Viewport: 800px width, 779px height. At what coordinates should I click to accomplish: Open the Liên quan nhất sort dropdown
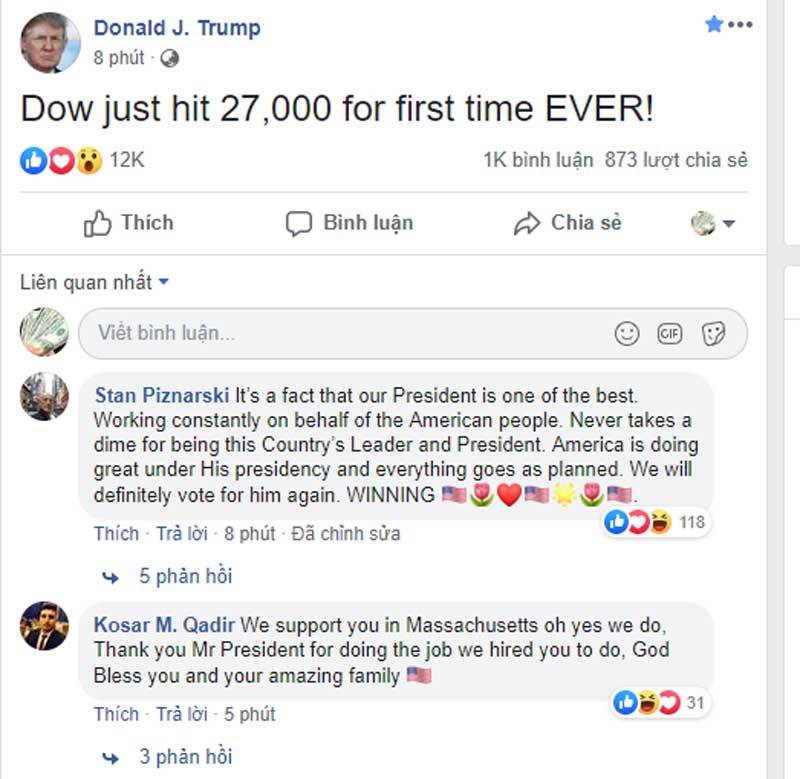(95, 282)
